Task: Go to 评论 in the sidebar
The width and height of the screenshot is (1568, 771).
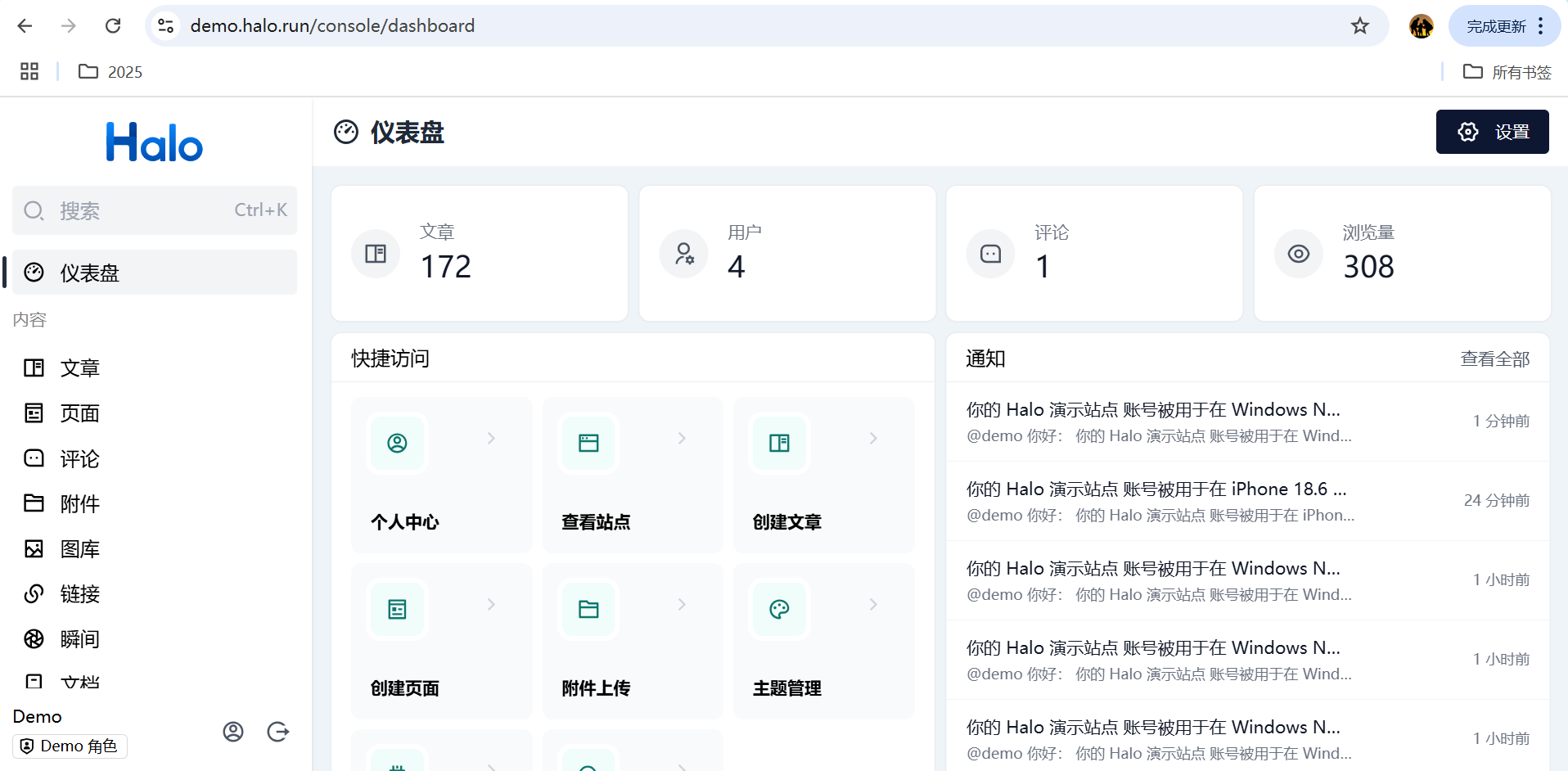Action: click(x=79, y=459)
